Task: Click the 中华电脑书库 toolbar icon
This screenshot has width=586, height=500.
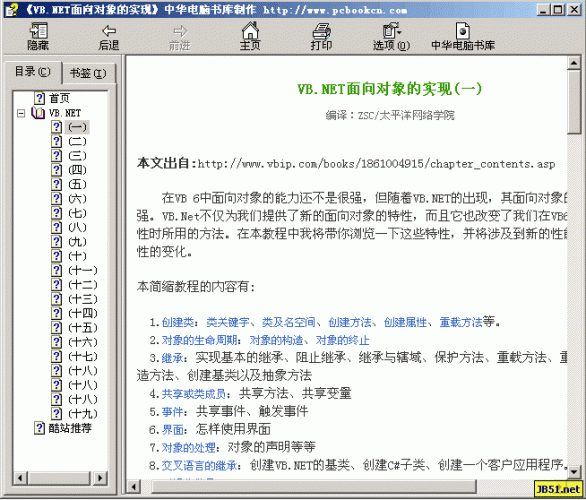Action: click(462, 31)
